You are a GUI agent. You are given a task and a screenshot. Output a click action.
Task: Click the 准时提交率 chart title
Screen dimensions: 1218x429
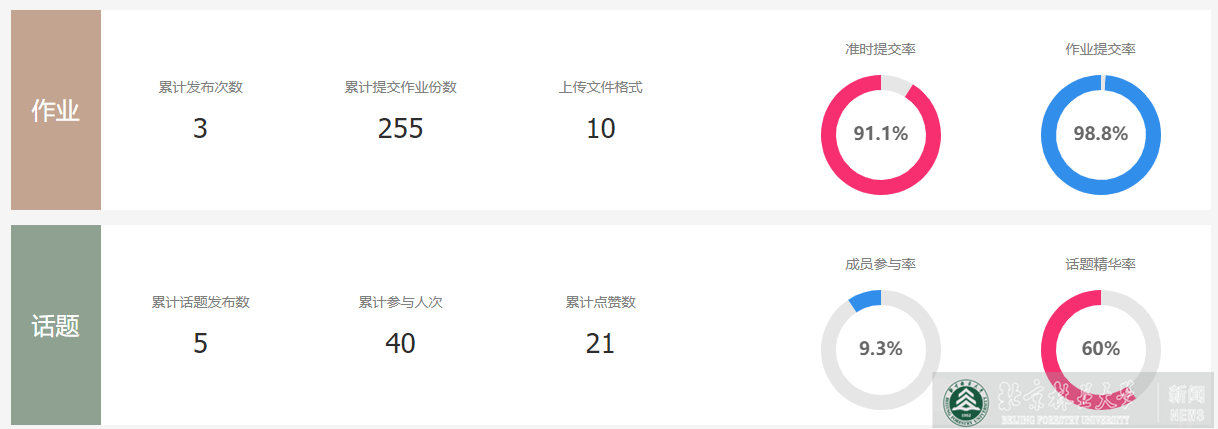click(x=880, y=49)
